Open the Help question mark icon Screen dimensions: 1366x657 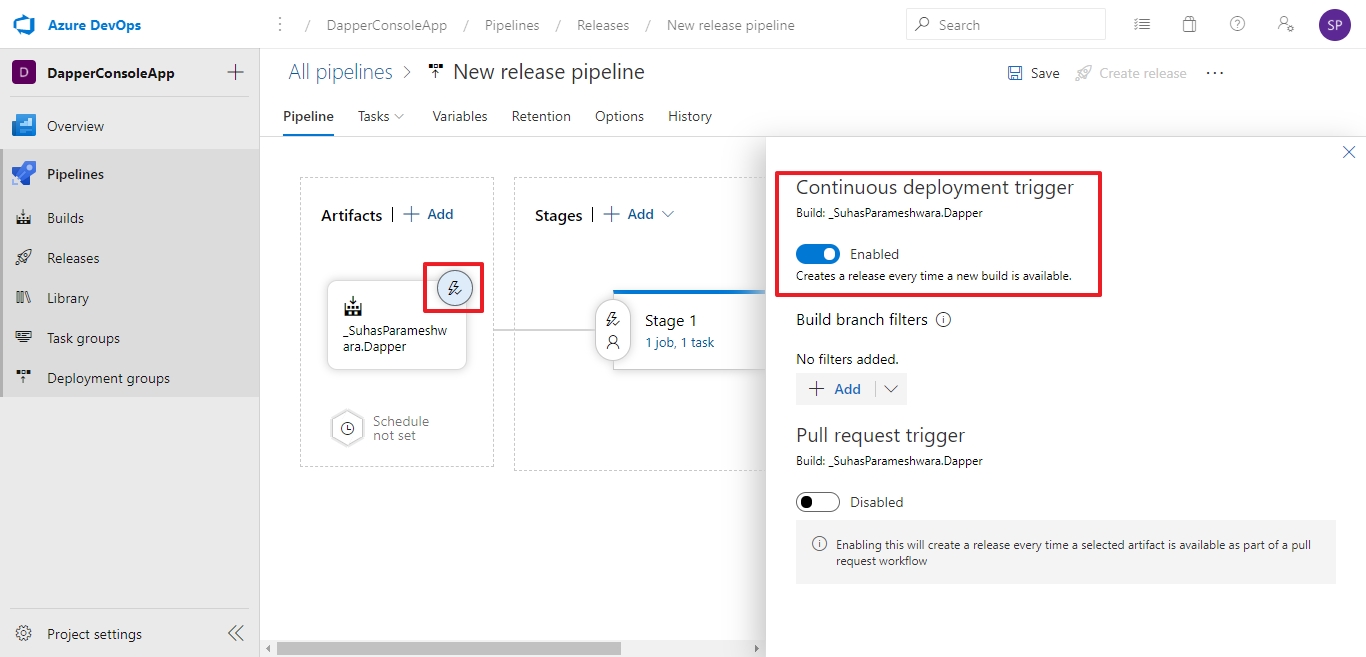1237,24
